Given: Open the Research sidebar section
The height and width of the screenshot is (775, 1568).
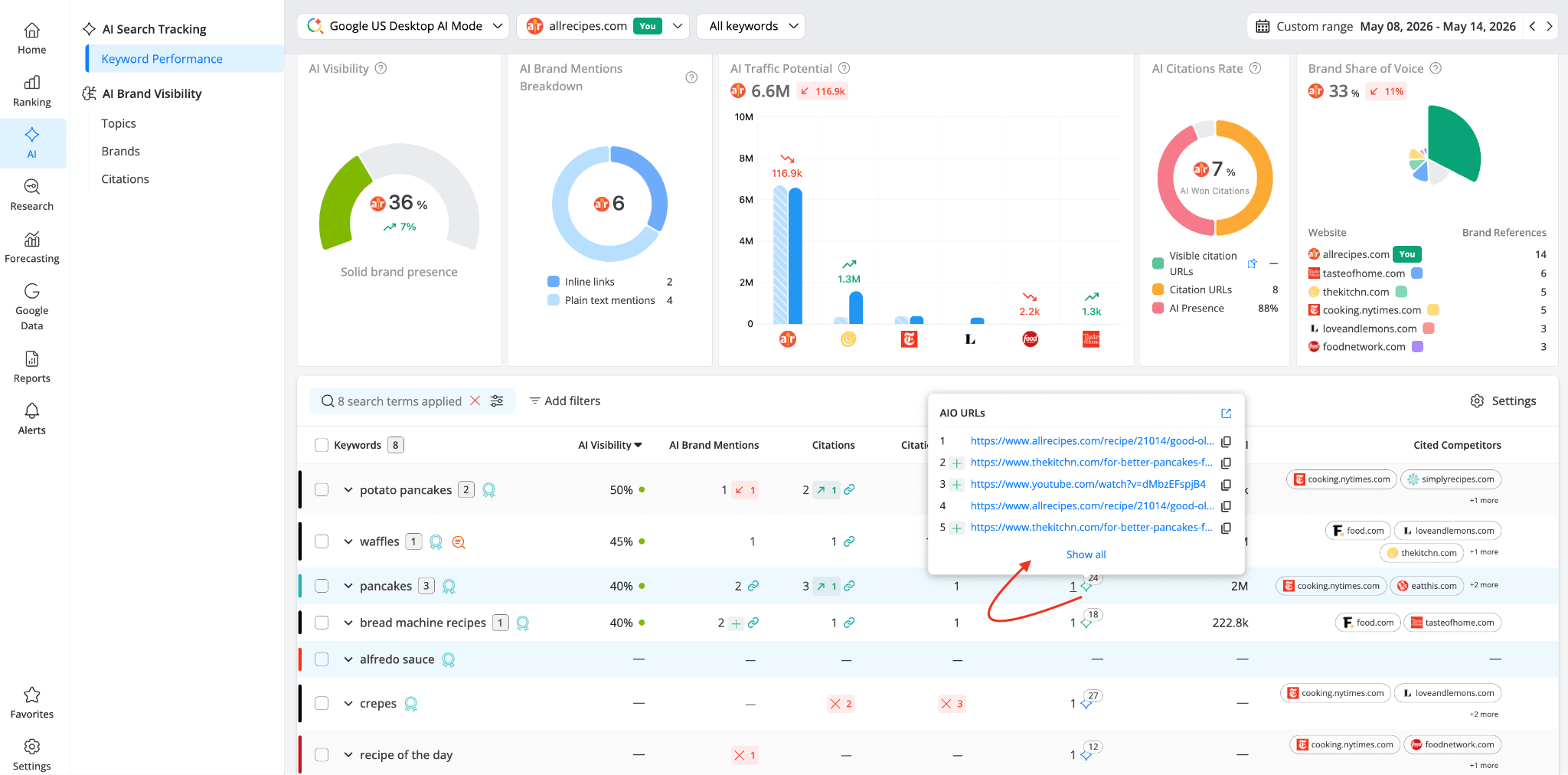Looking at the screenshot, I should click(x=31, y=195).
